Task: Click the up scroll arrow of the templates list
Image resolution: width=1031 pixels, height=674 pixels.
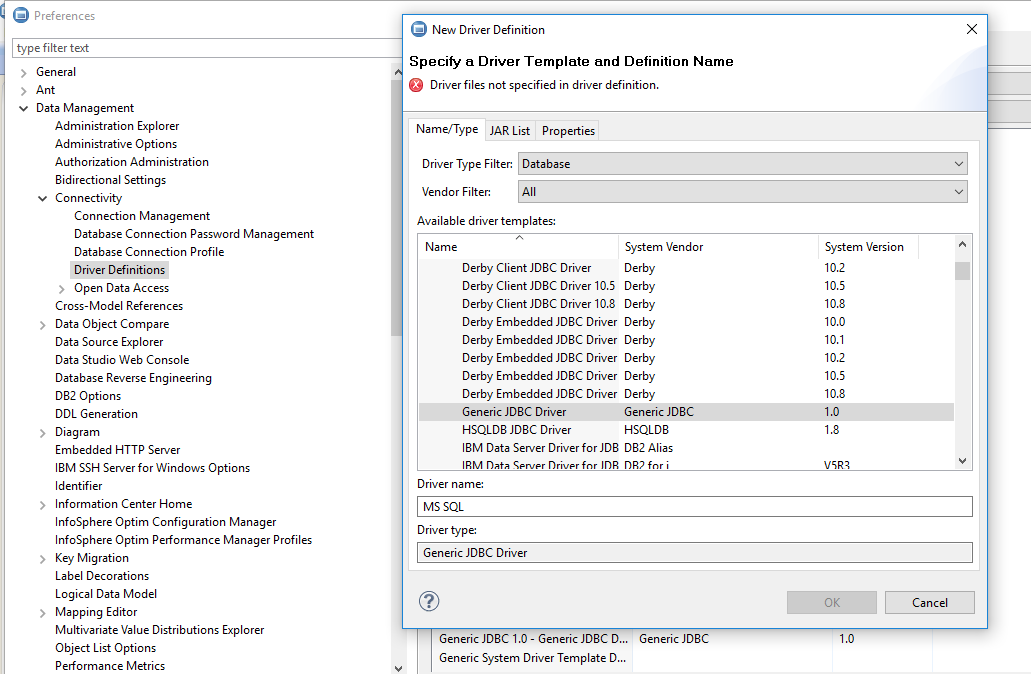Action: tap(961, 243)
